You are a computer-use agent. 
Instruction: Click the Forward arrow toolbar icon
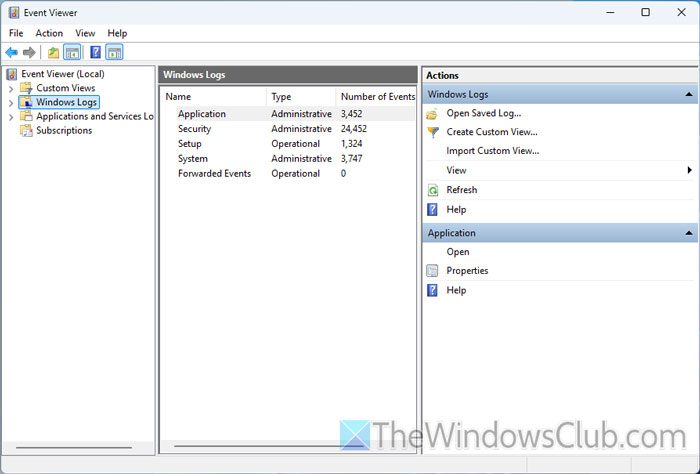click(29, 53)
